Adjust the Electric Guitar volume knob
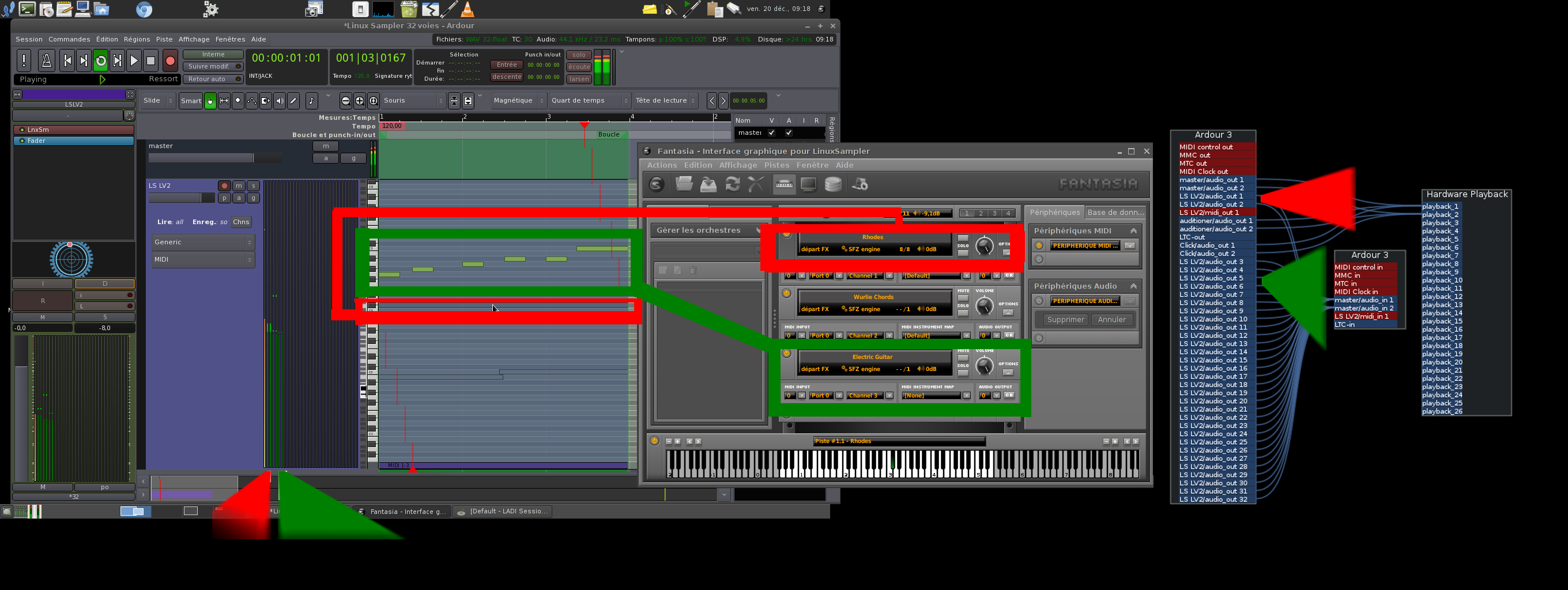Image resolution: width=1568 pixels, height=590 pixels. click(983, 365)
